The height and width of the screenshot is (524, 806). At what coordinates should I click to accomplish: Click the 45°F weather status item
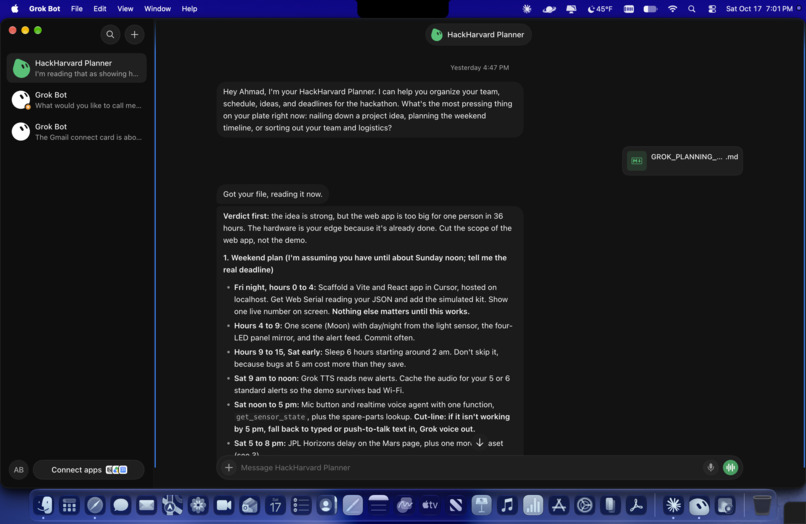[x=599, y=9]
